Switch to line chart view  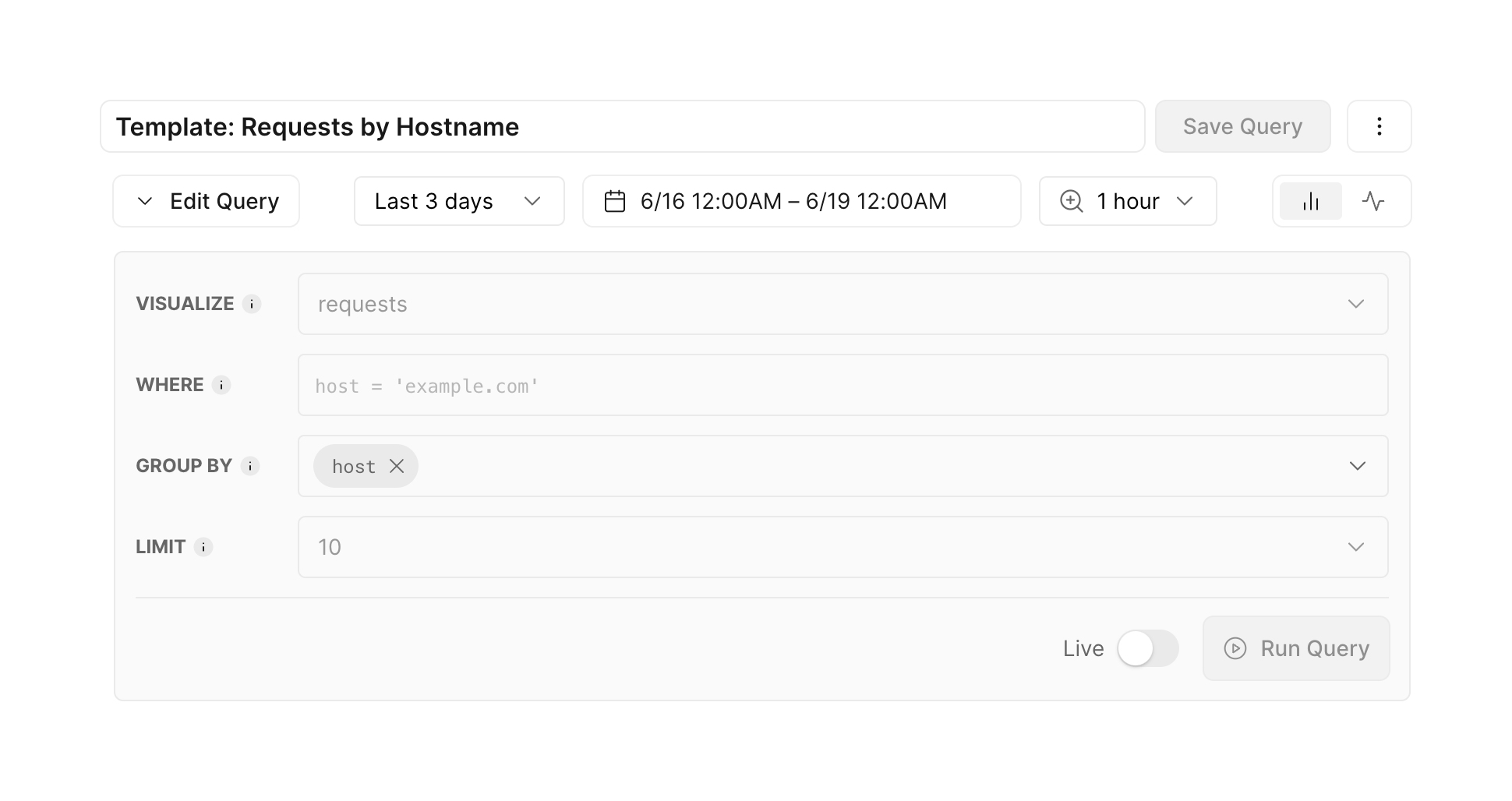1373,202
